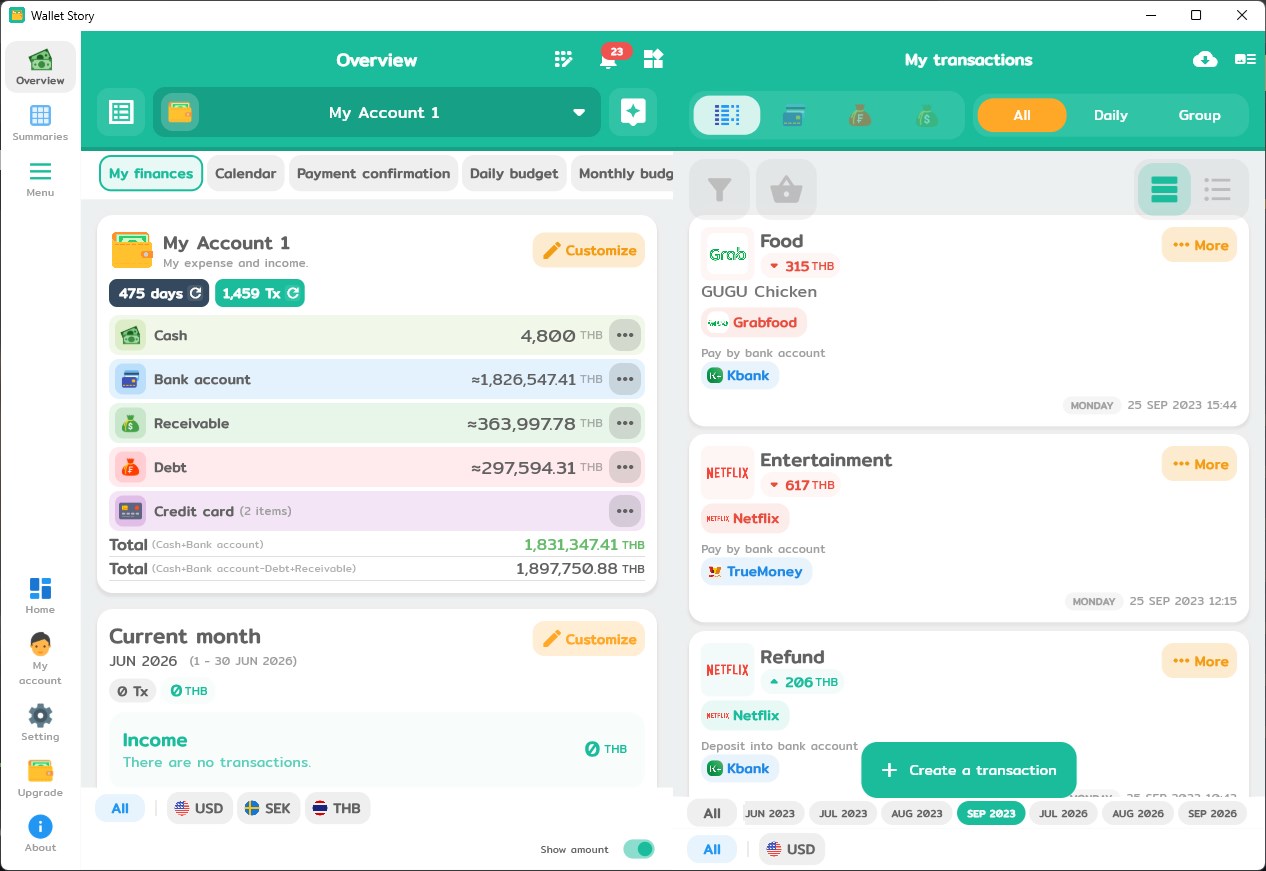Click the cloud download icon

coord(1205,59)
